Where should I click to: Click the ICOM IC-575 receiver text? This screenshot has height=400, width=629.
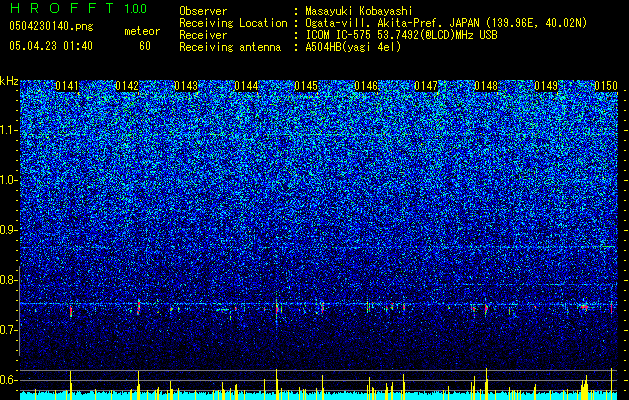(401, 35)
